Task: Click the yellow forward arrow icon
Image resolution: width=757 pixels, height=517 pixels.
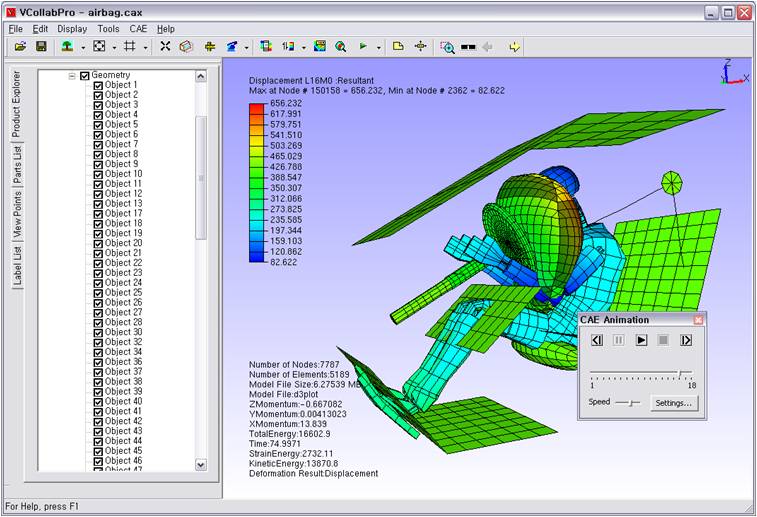Action: (515, 47)
